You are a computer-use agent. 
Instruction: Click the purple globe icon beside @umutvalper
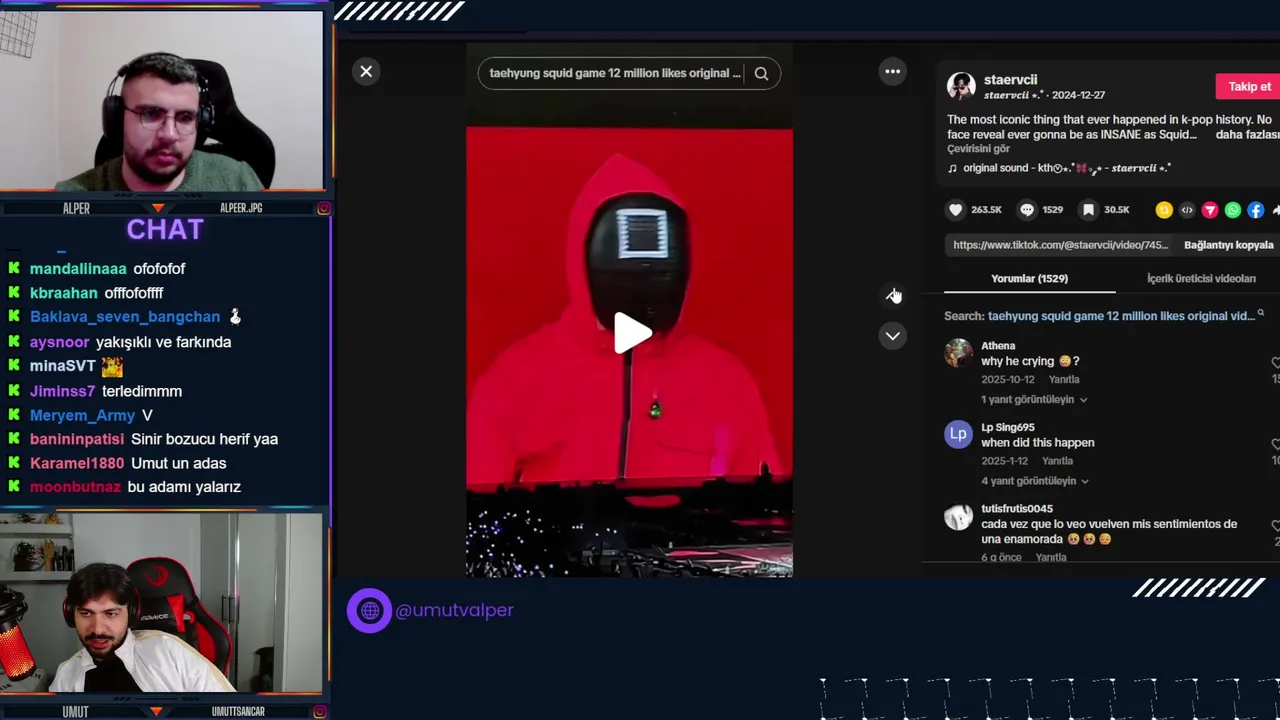click(x=369, y=610)
